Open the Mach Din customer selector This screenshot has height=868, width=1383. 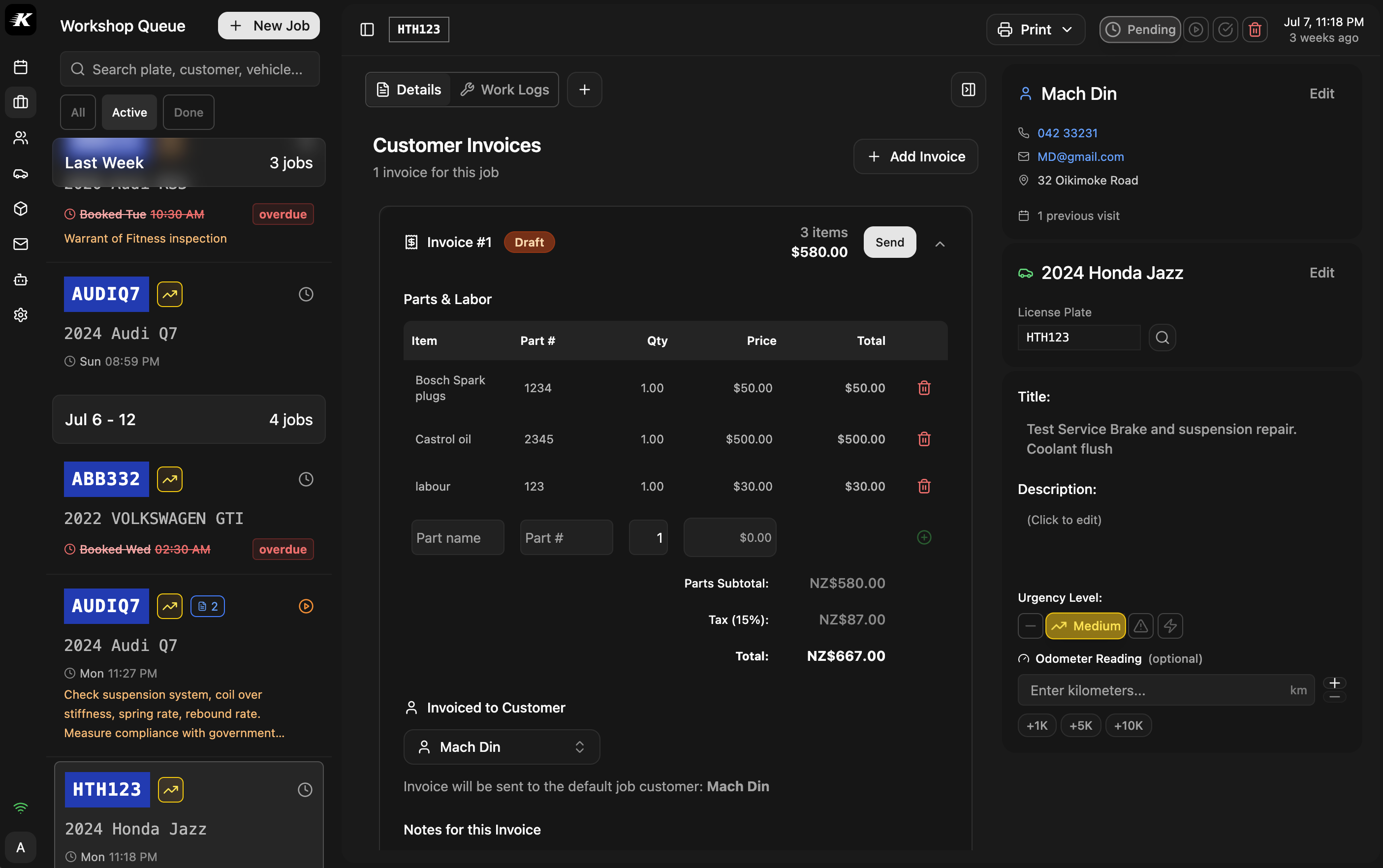pyautogui.click(x=501, y=746)
